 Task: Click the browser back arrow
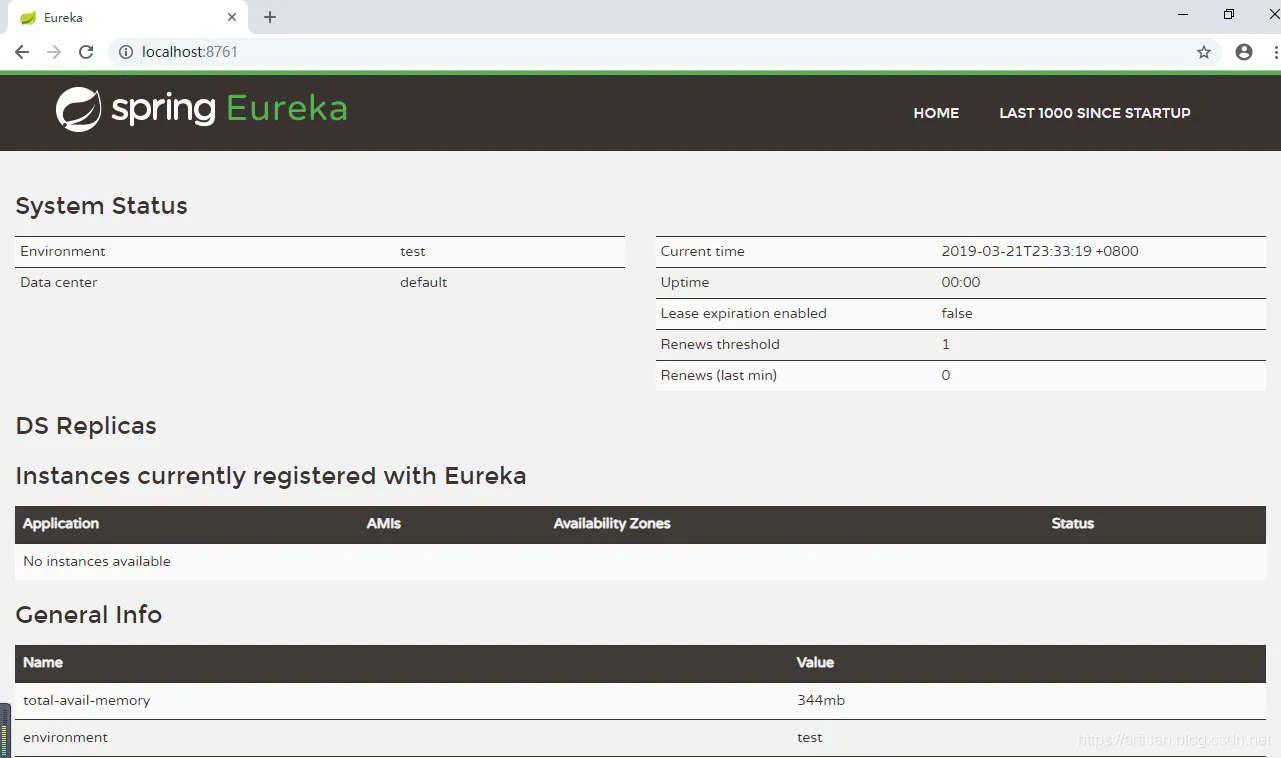coord(22,52)
